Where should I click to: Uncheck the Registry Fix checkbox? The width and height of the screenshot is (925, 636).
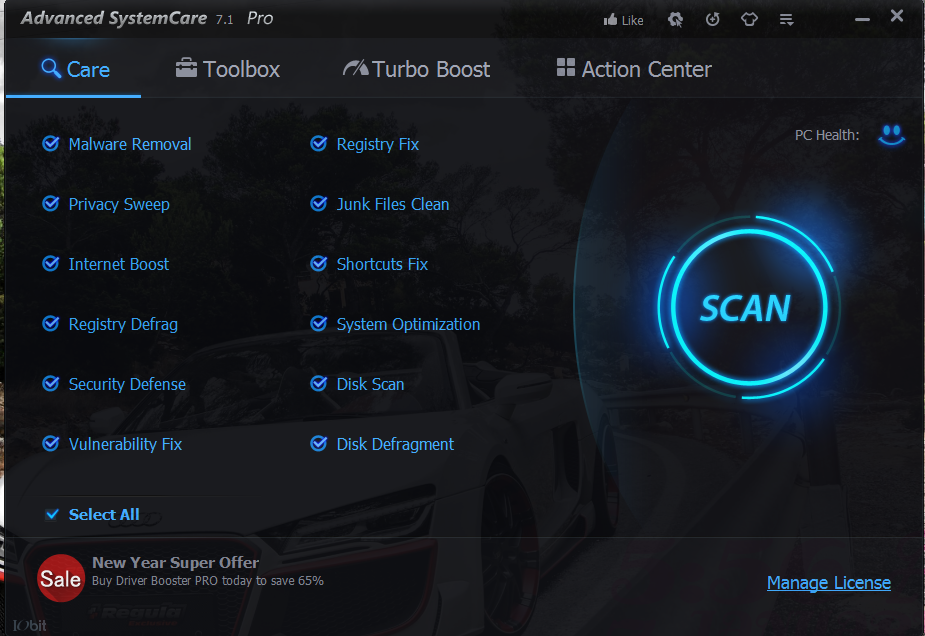point(319,143)
